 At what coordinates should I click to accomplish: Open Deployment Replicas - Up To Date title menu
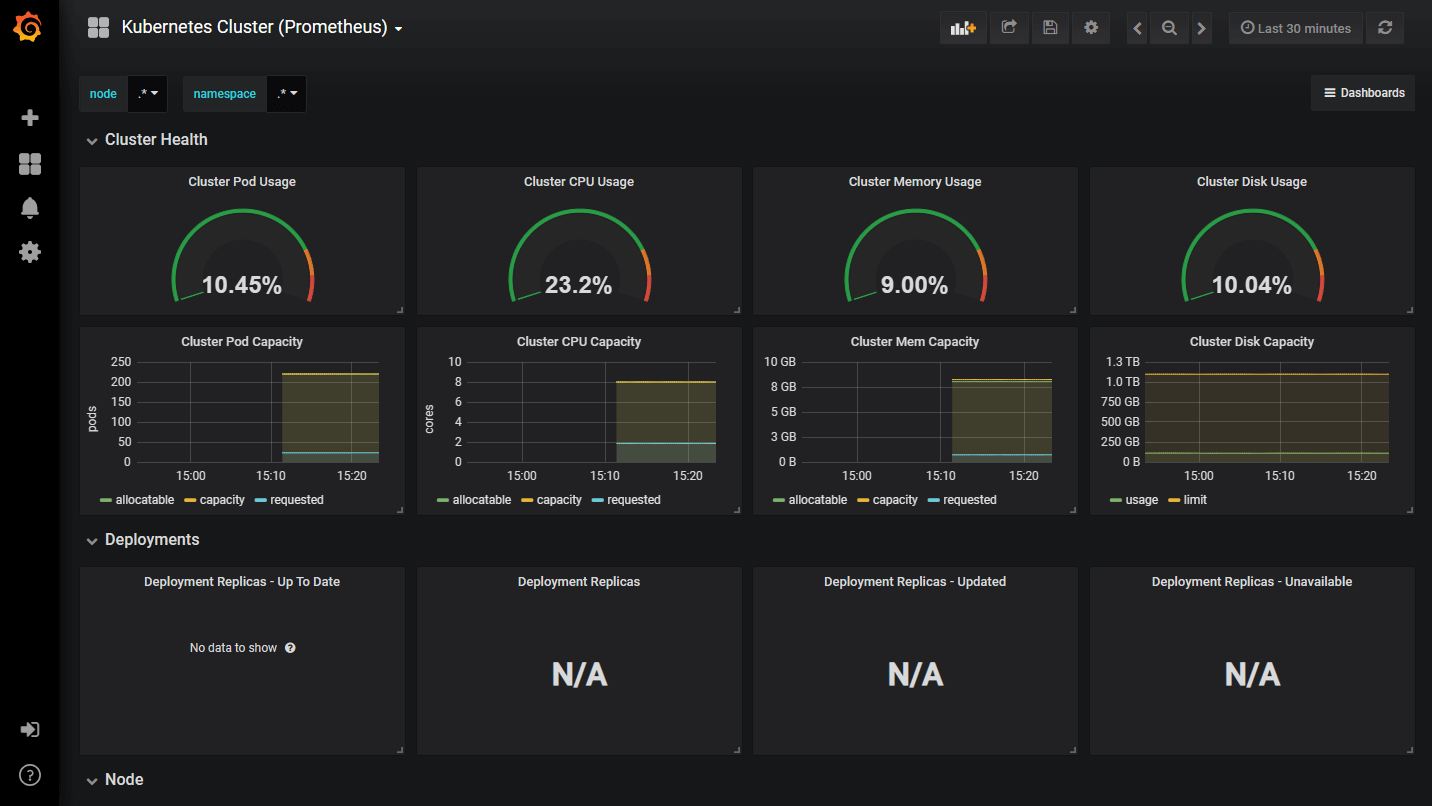242,582
